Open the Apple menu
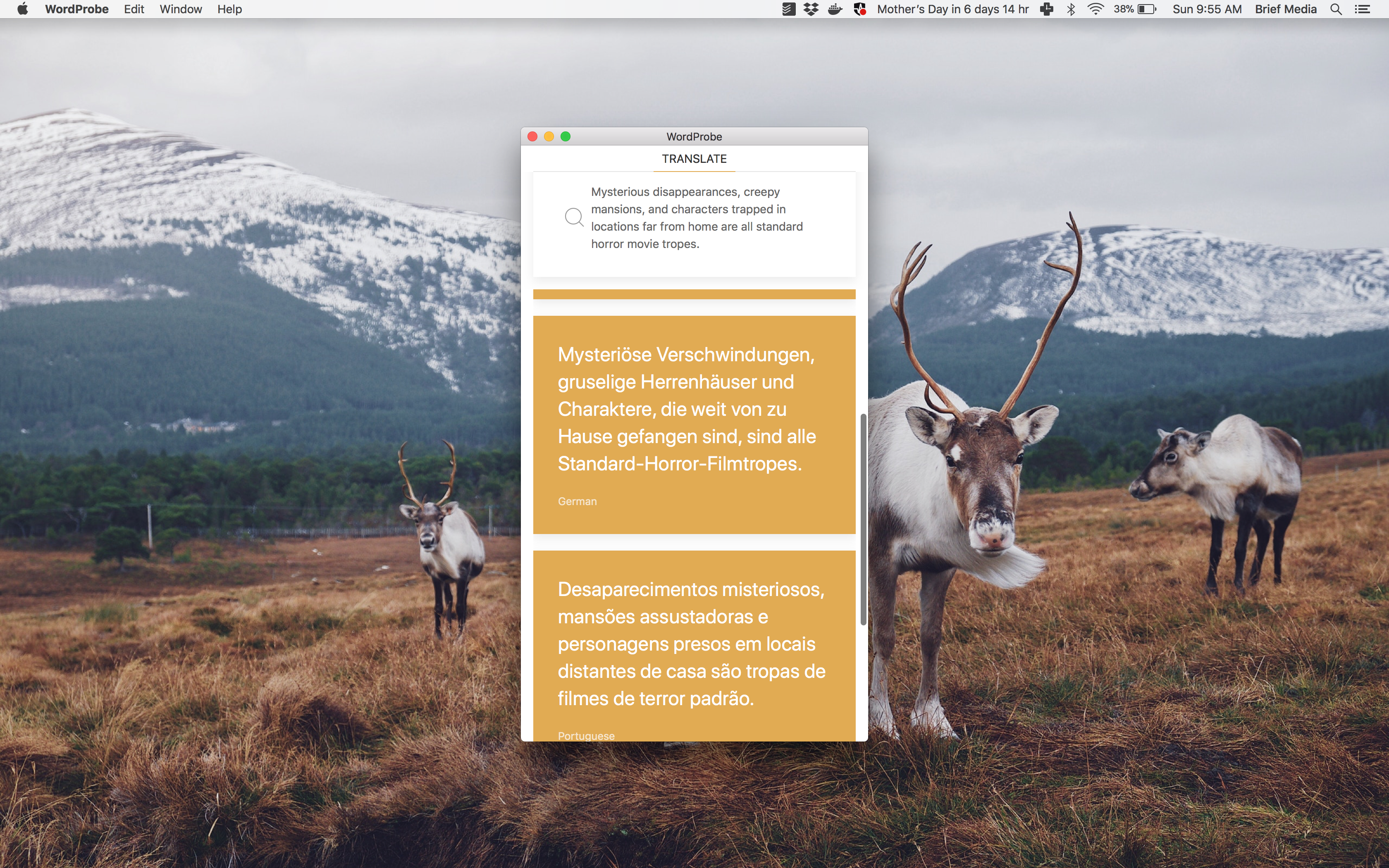Image resolution: width=1389 pixels, height=868 pixels. 23,9
